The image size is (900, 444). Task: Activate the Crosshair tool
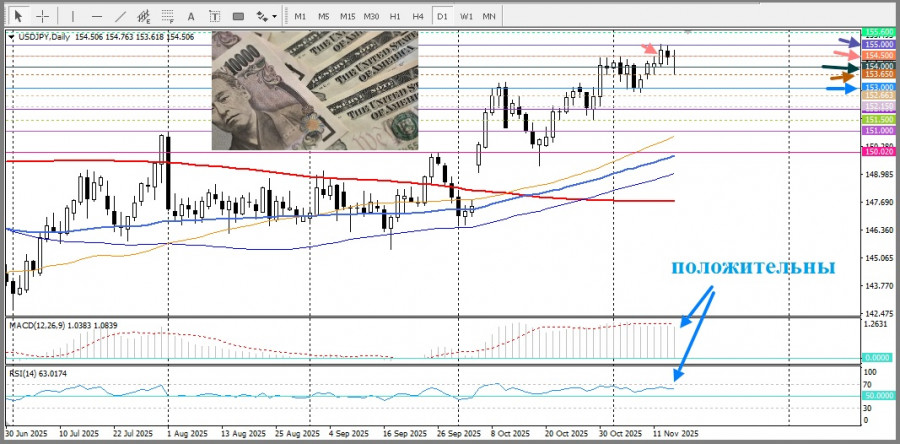click(x=42, y=16)
